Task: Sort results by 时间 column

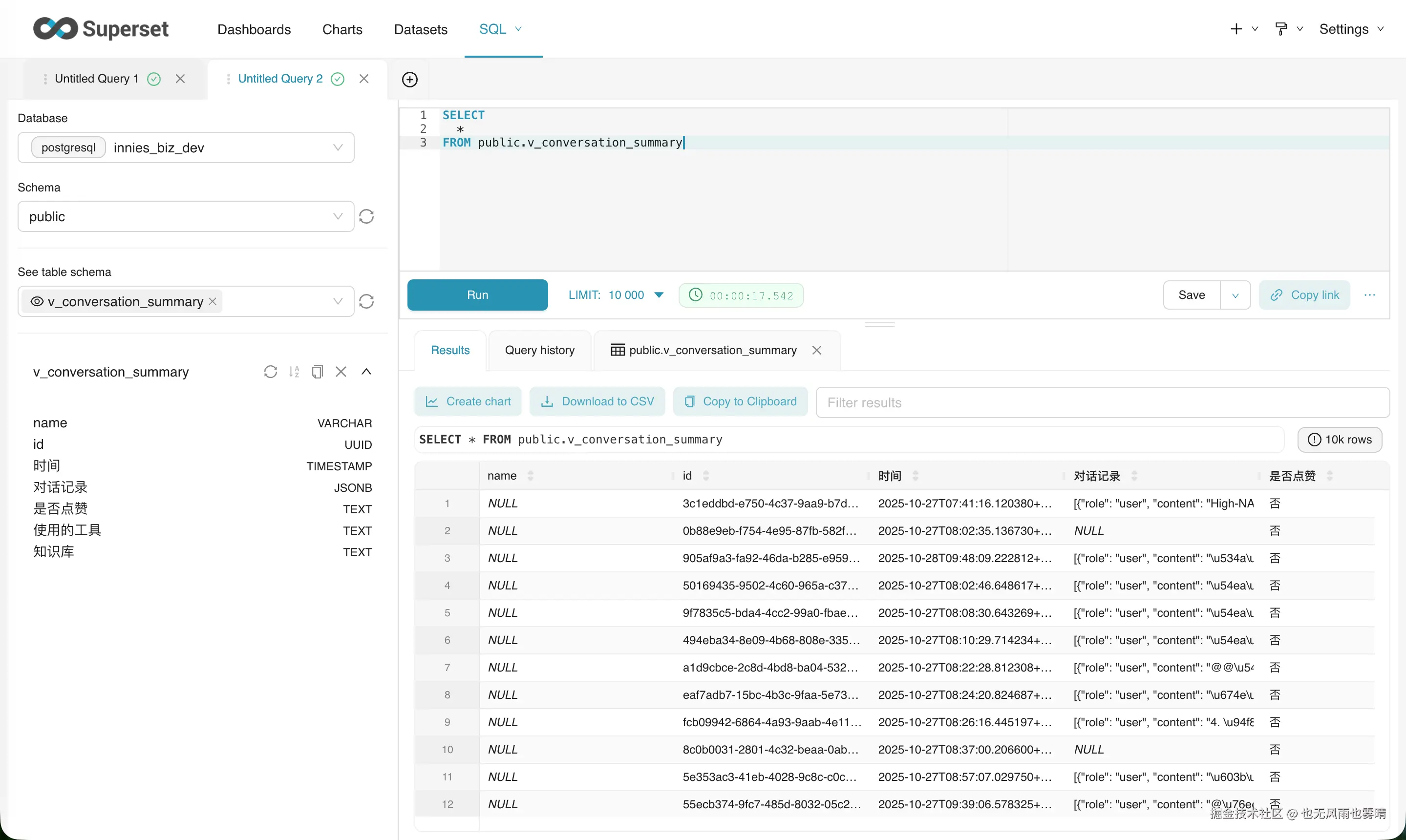Action: (915, 476)
